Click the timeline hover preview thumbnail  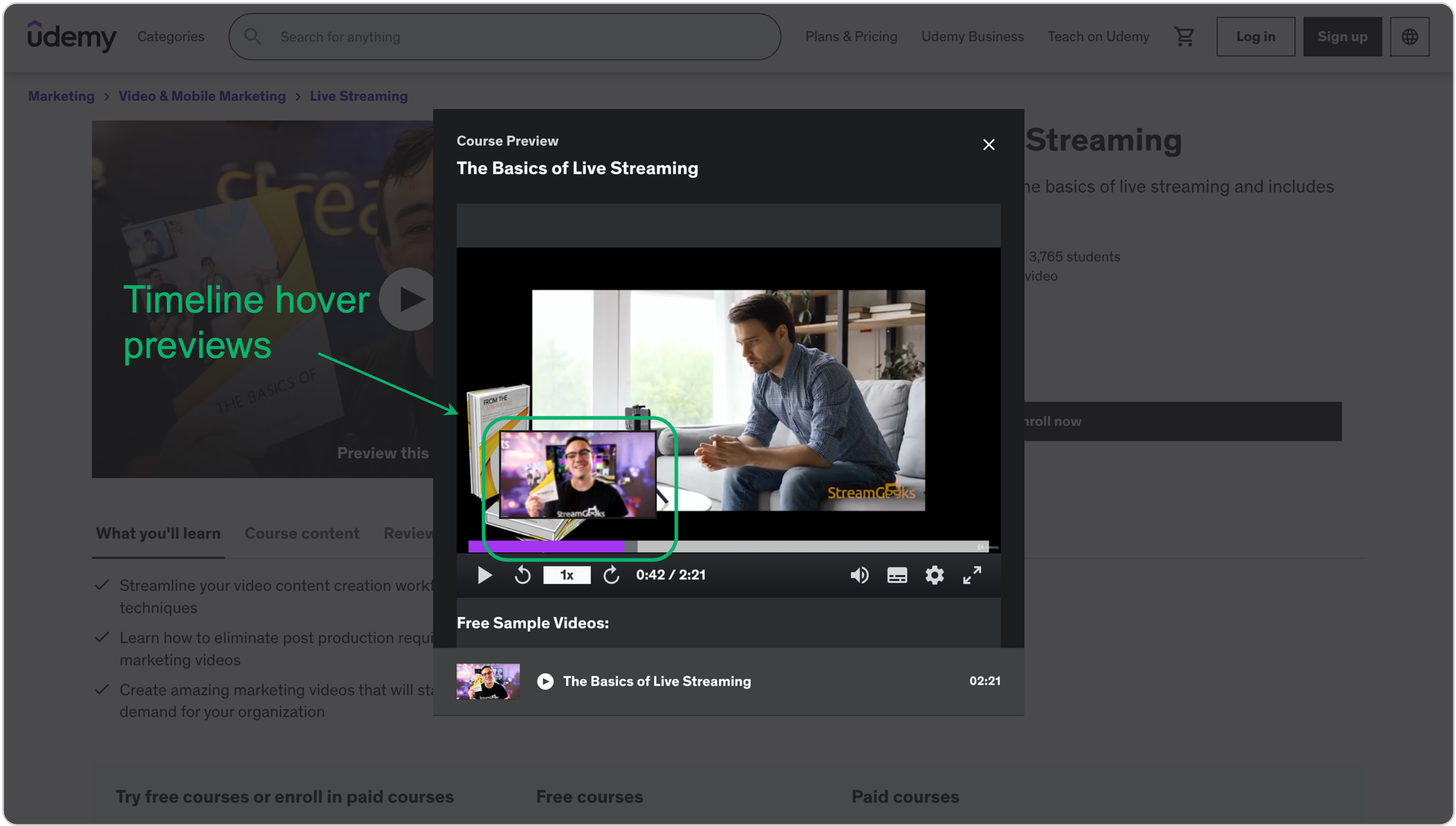point(578,474)
